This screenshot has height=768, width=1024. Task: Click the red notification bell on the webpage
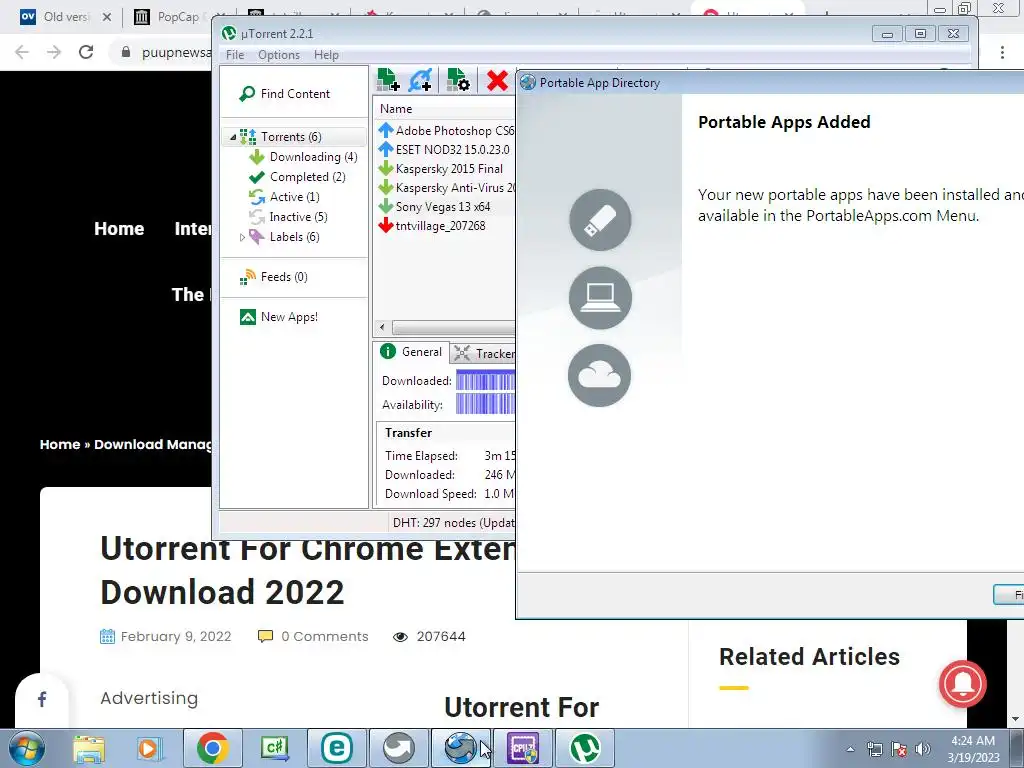coord(963,684)
